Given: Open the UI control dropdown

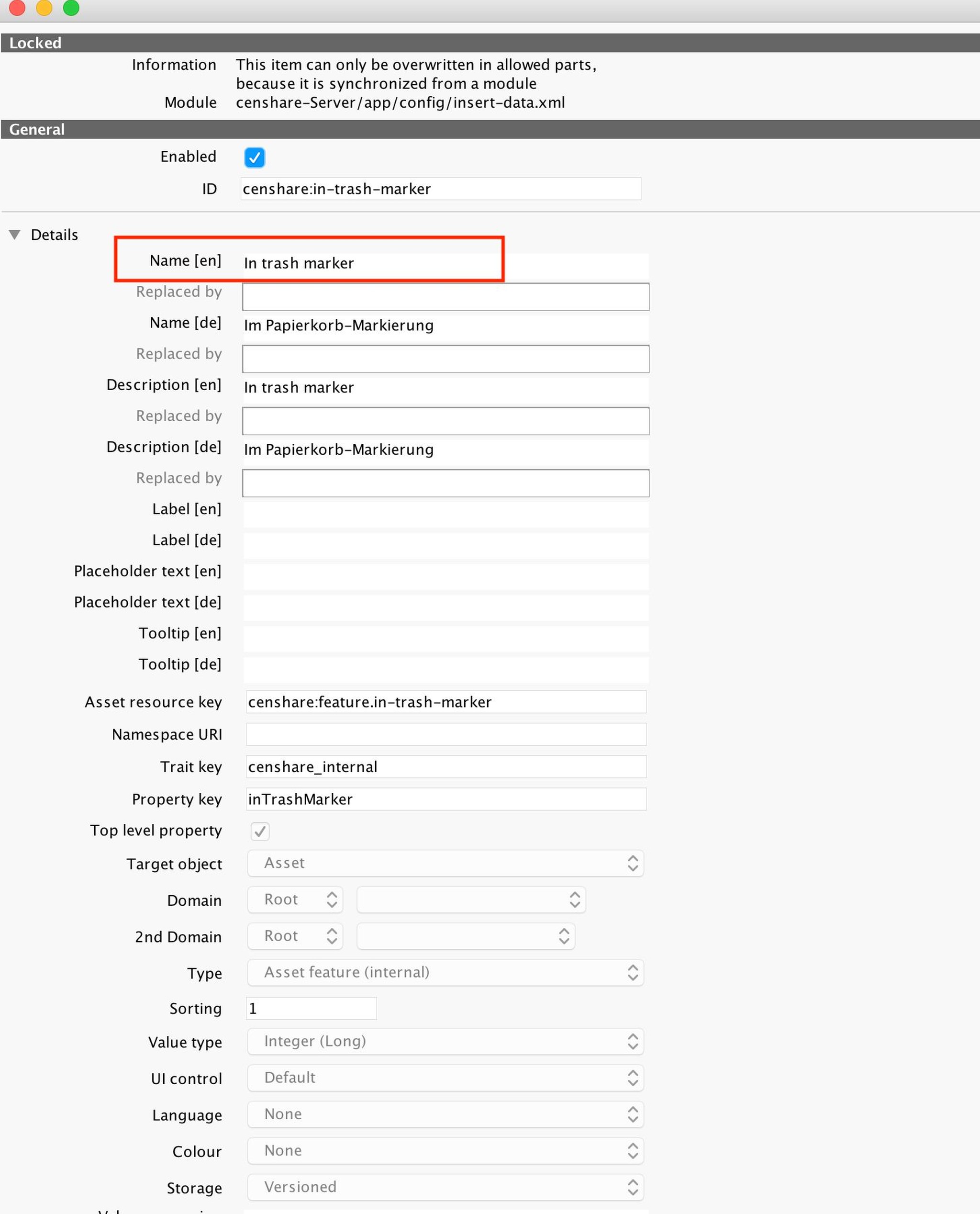Looking at the screenshot, I should coord(445,1078).
